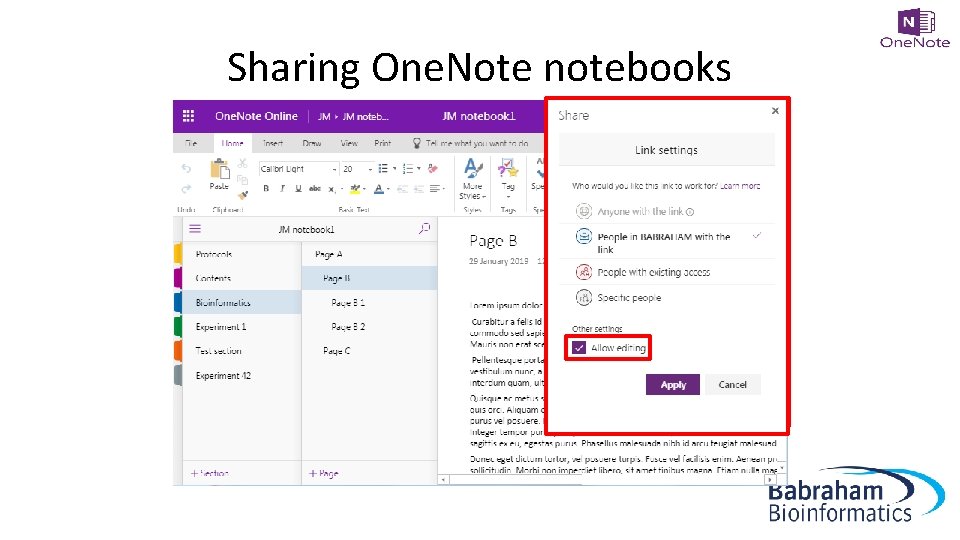Image resolution: width=960 pixels, height=540 pixels.
Task: Click the Undo arrow icon
Action: coord(186,168)
